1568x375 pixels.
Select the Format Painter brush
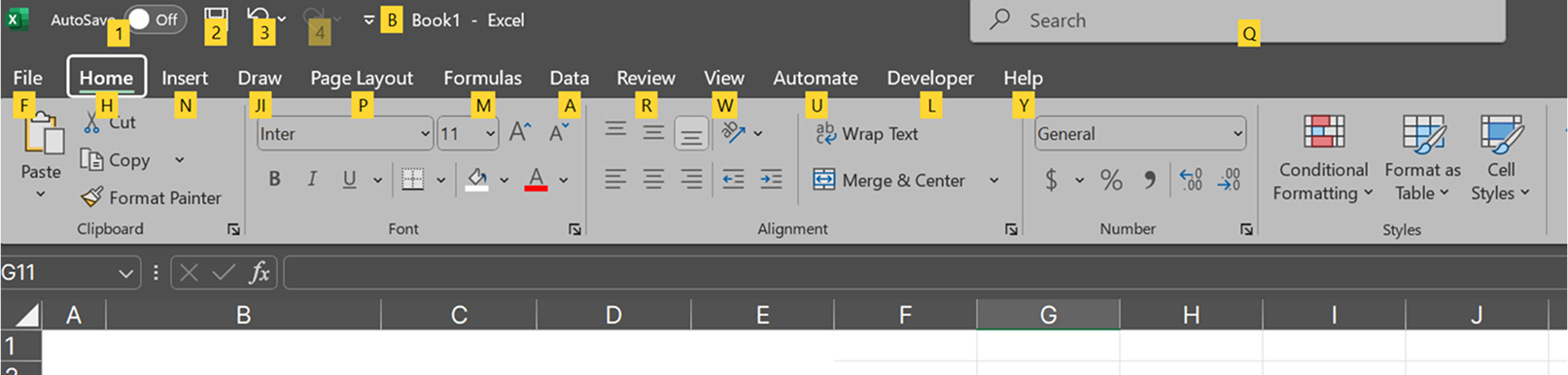point(92,197)
